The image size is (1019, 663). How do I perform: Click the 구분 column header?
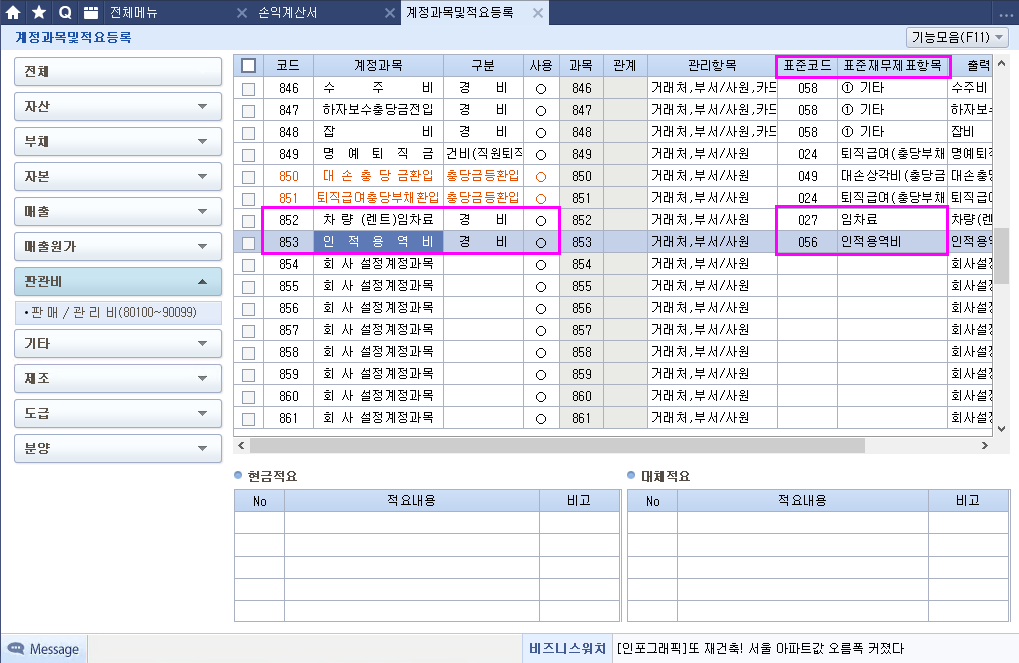click(x=483, y=66)
